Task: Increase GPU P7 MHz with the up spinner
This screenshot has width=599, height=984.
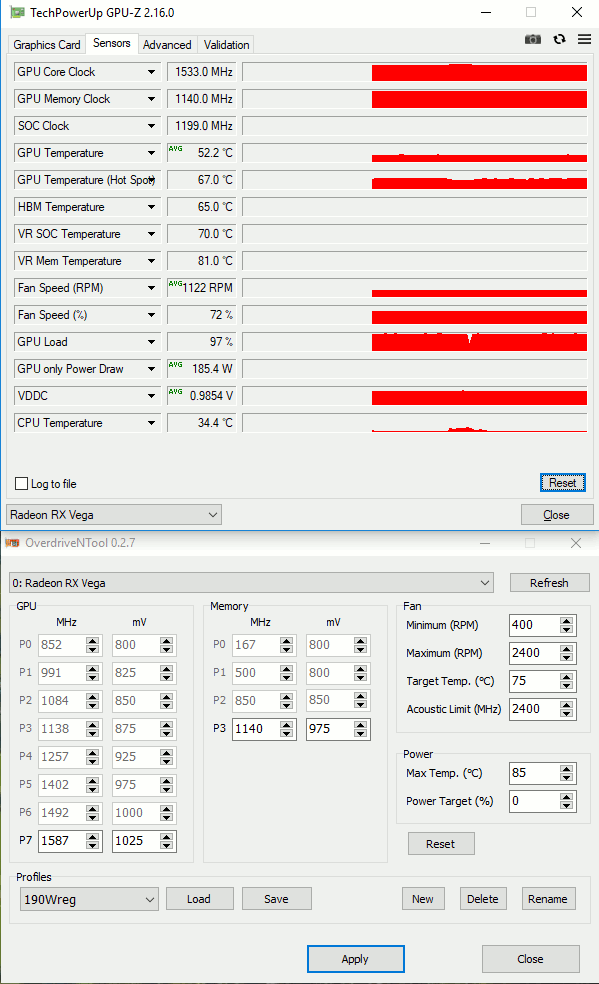Action: tap(93, 837)
